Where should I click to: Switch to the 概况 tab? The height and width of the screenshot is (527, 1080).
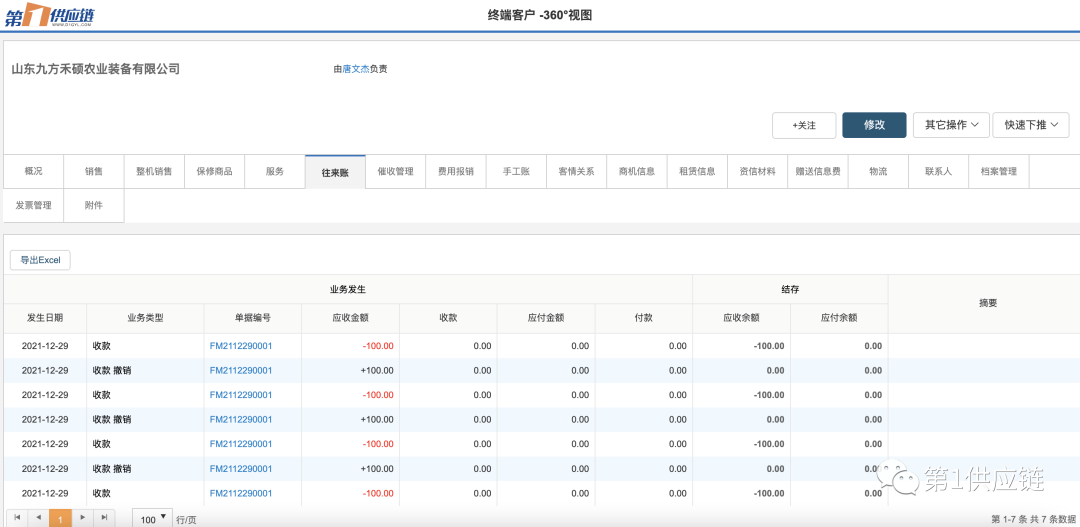34,171
